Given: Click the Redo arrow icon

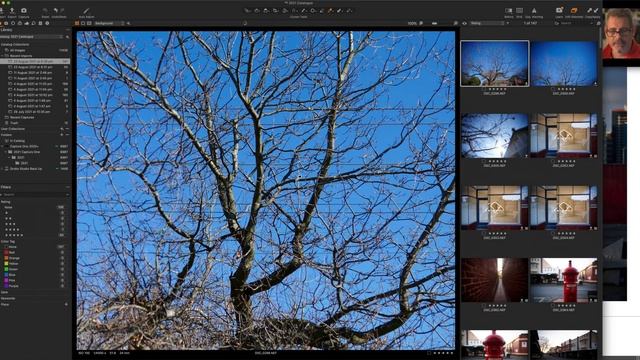Looking at the screenshot, I should [x=62, y=11].
